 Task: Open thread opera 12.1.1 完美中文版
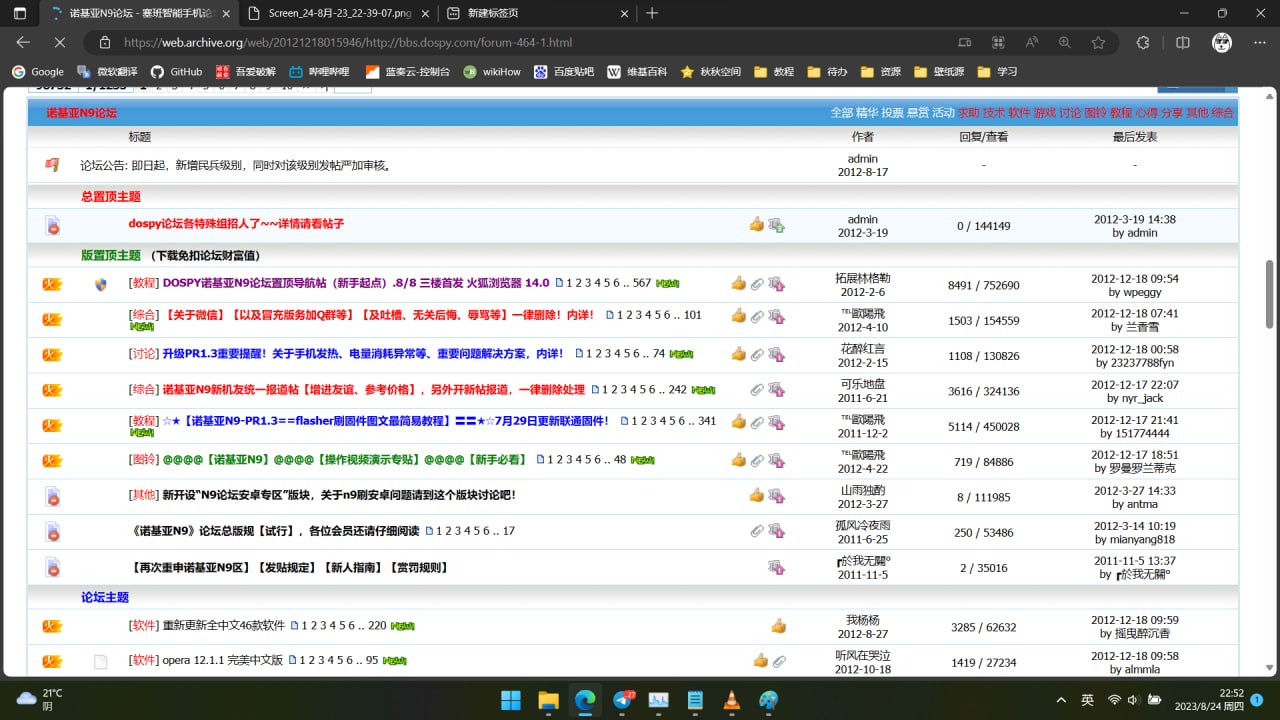[x=222, y=661]
